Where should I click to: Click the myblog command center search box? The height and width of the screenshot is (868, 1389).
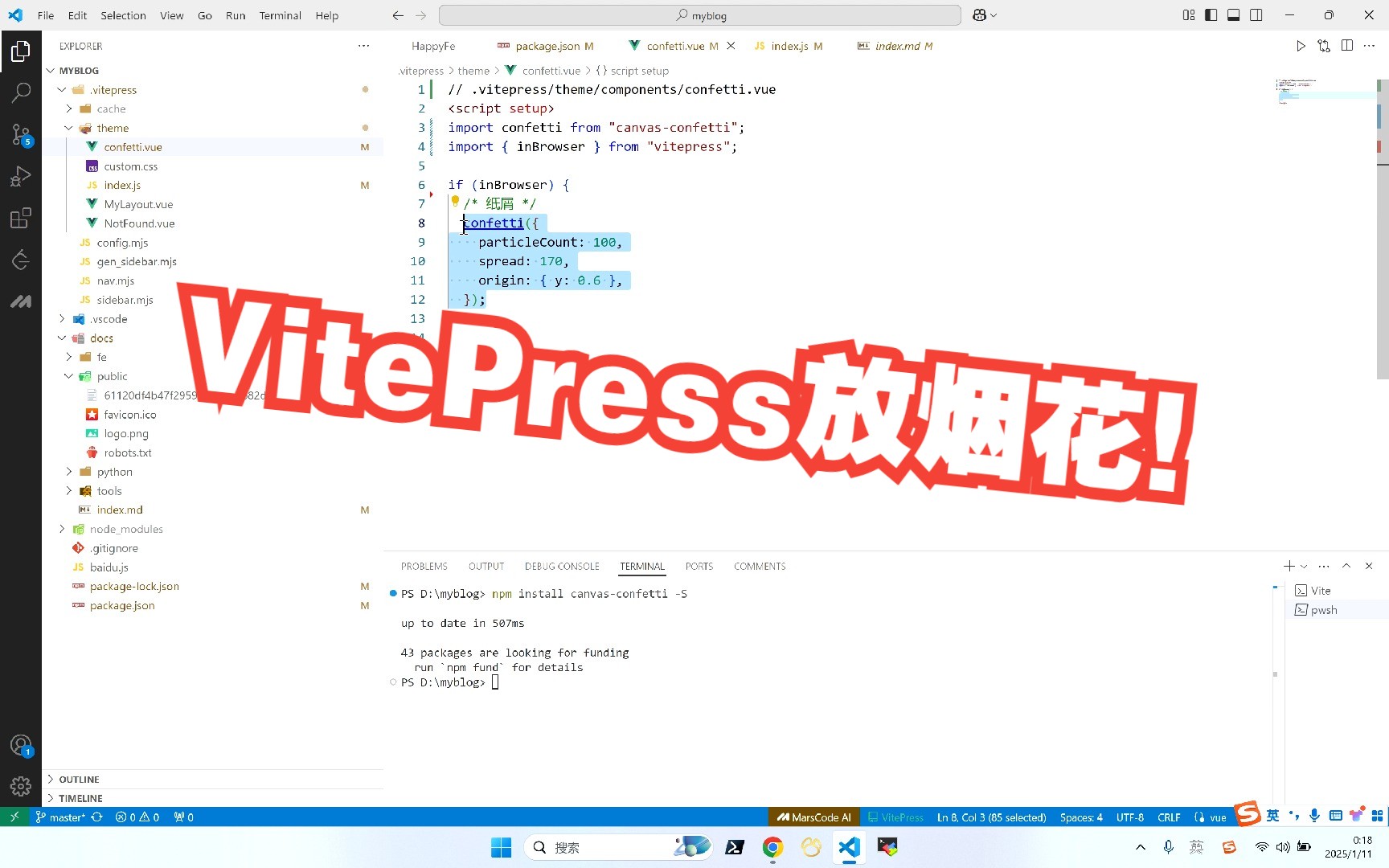coord(700,15)
